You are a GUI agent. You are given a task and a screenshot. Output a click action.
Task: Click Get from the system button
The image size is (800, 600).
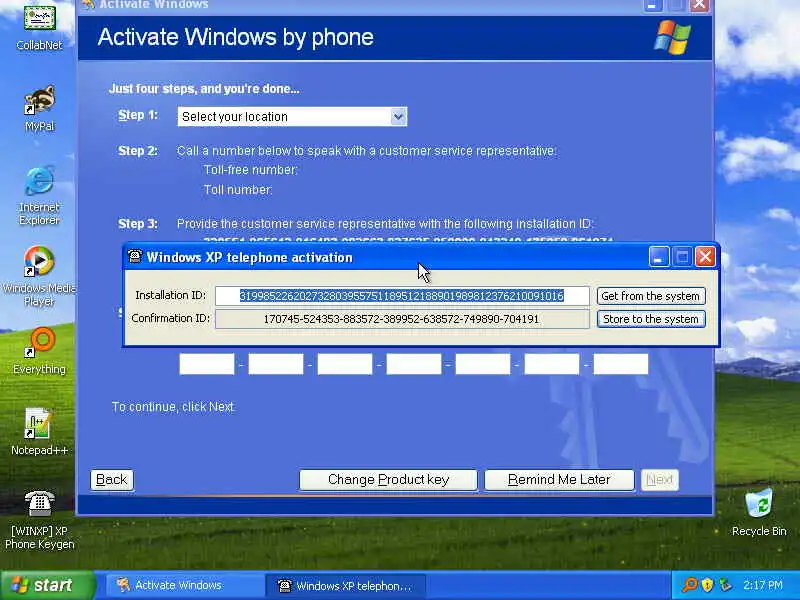(x=651, y=296)
